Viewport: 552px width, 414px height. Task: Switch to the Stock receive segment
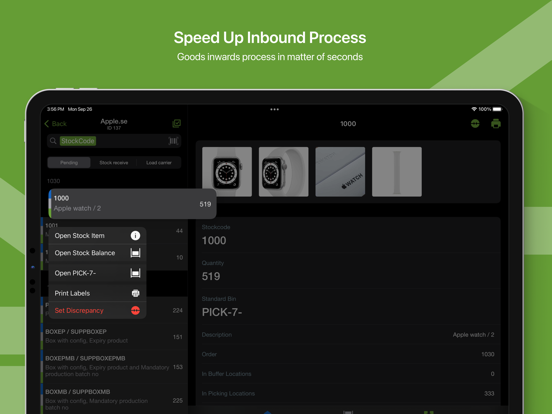tap(114, 163)
